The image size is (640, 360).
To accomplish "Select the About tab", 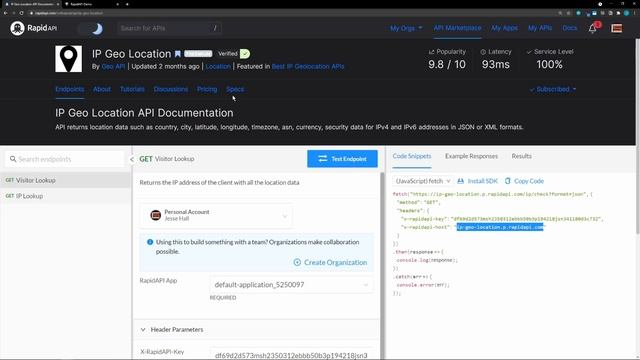I will [102, 89].
